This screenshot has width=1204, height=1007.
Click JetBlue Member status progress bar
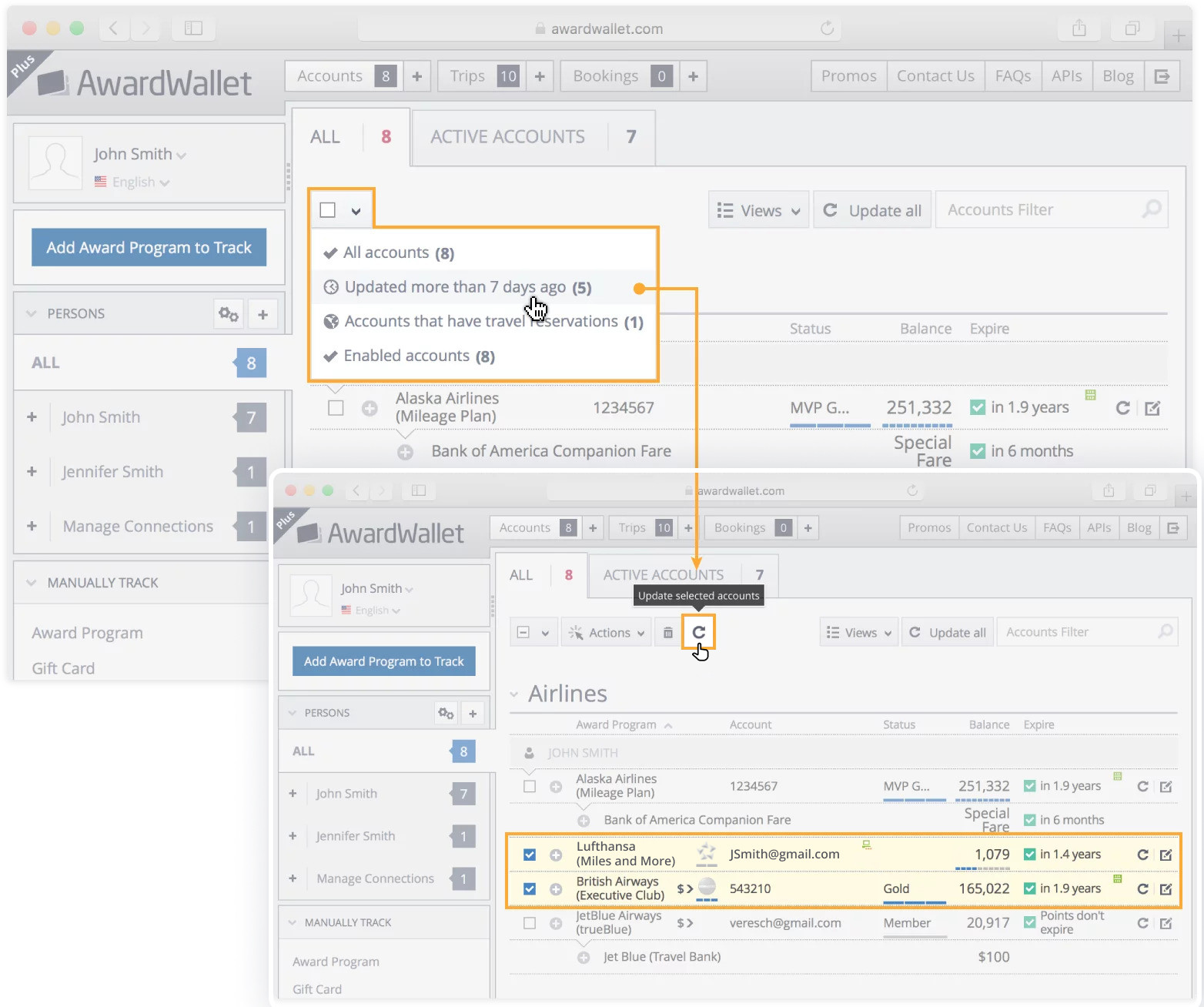tap(915, 937)
